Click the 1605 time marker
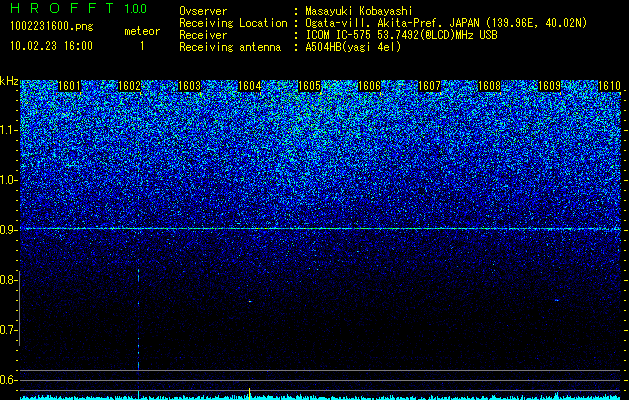Viewport: 629px width, 400px height. point(309,86)
